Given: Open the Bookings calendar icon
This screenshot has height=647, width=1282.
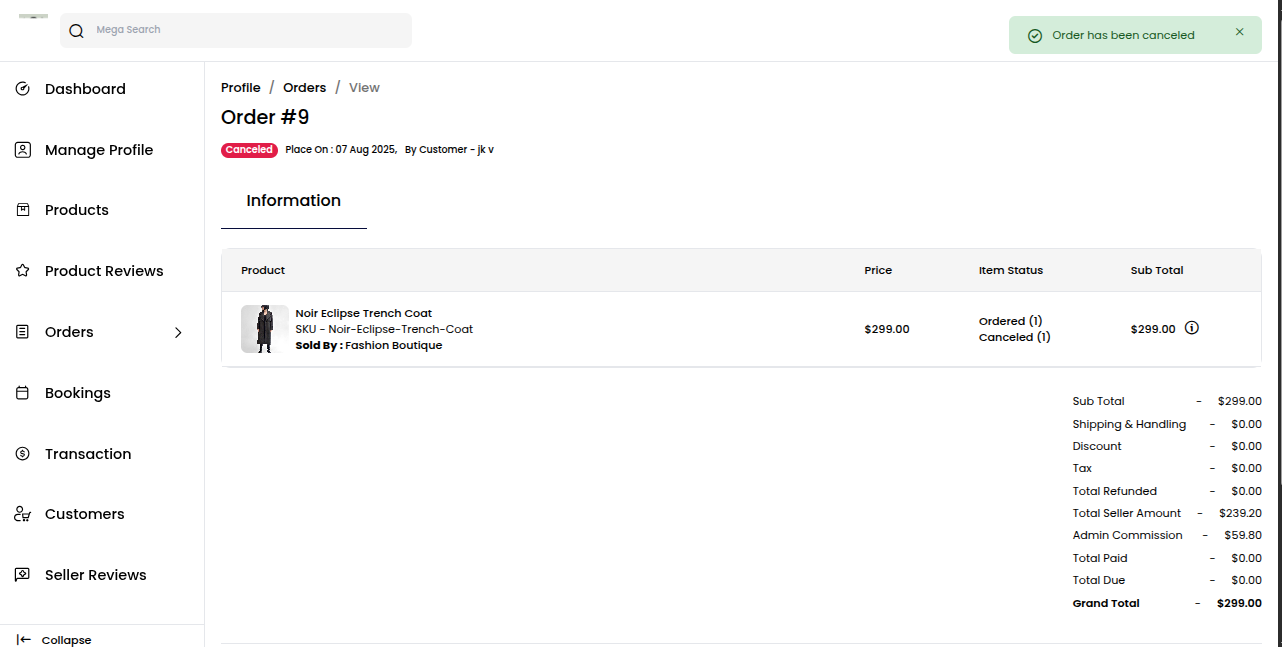Looking at the screenshot, I should point(22,392).
